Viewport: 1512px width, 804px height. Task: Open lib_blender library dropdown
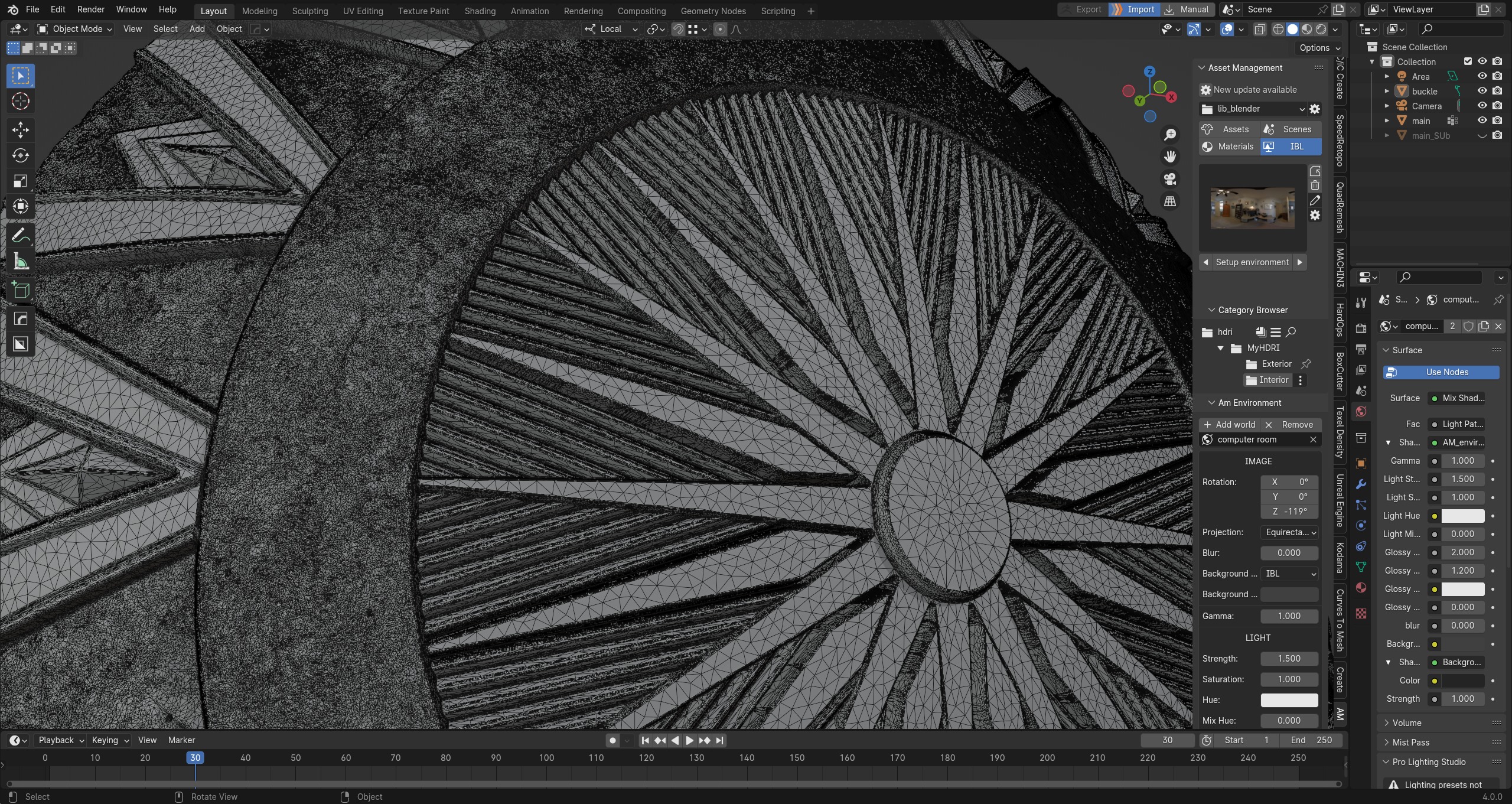[1253, 109]
